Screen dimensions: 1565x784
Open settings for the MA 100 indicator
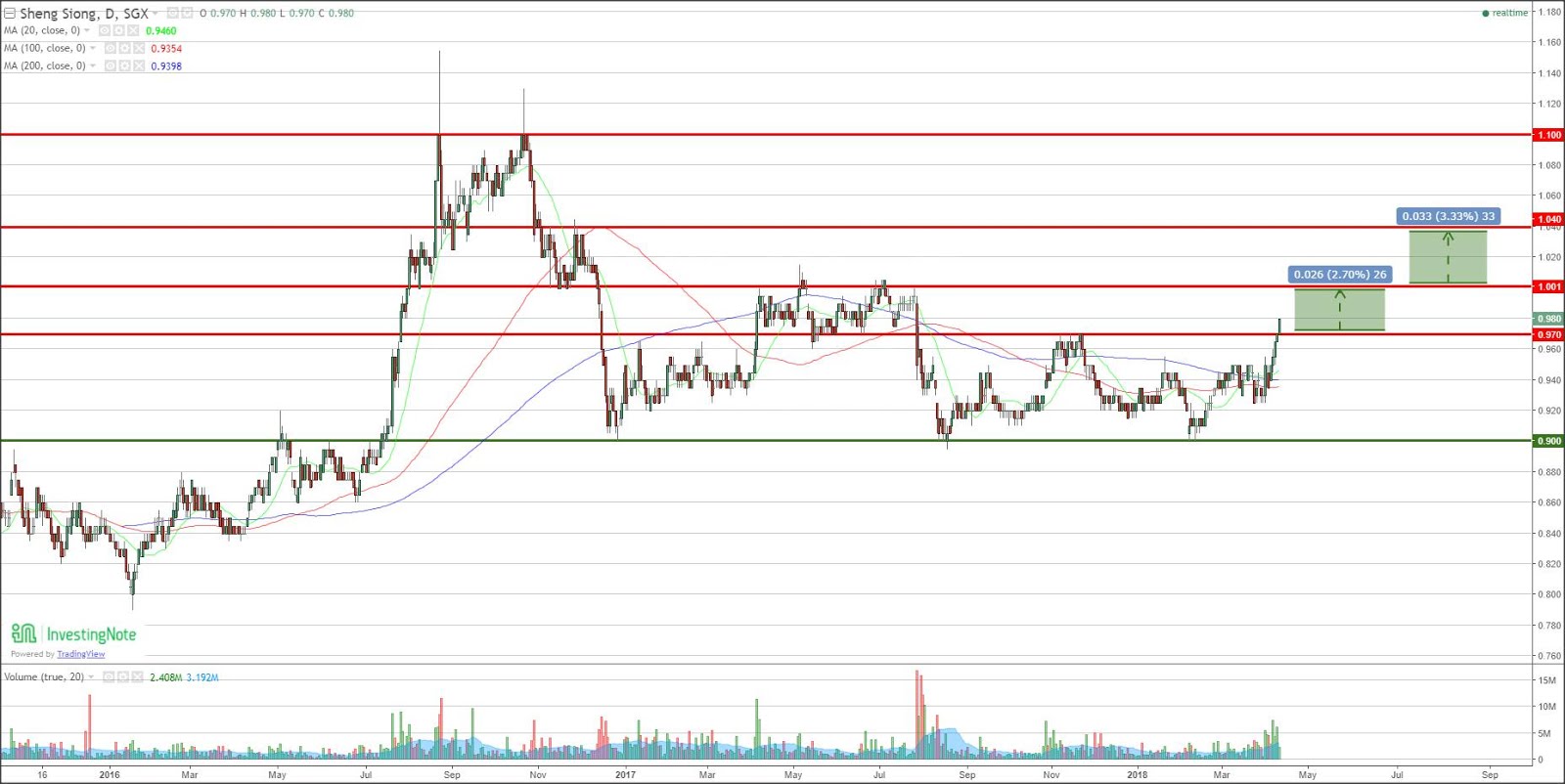click(124, 48)
